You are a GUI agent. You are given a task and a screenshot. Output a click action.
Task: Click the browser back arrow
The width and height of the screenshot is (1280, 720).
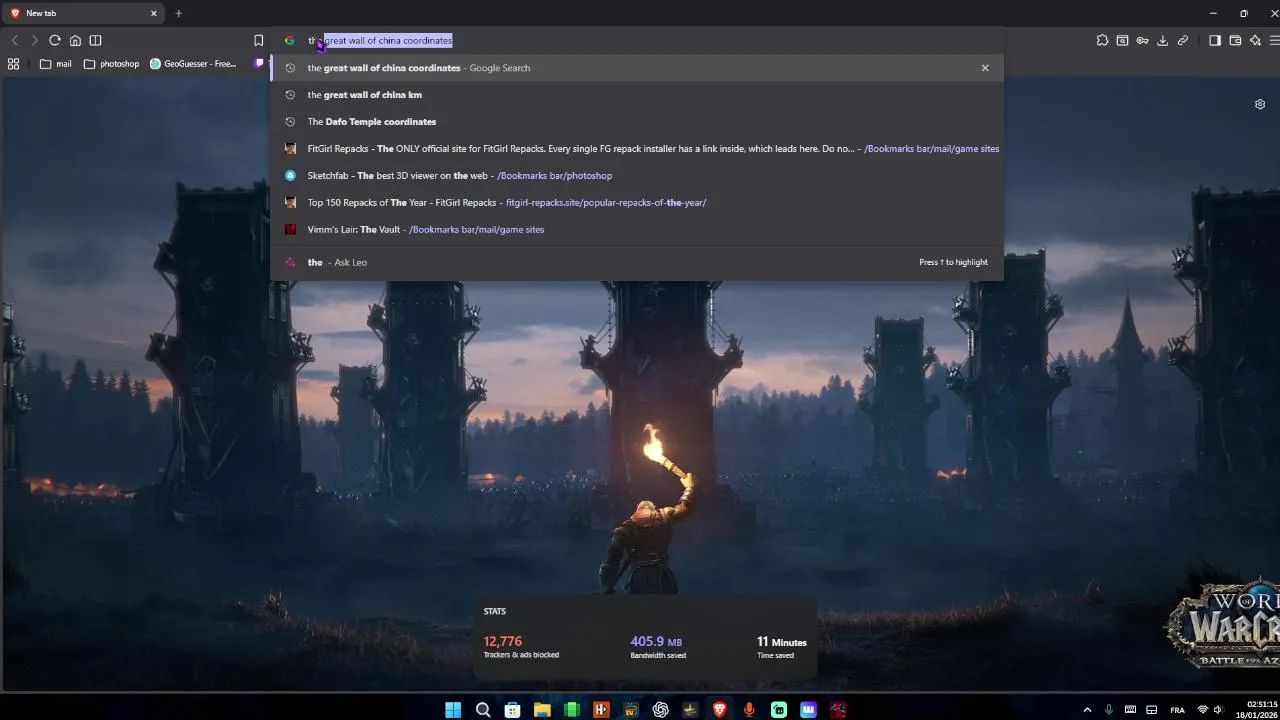coord(15,40)
